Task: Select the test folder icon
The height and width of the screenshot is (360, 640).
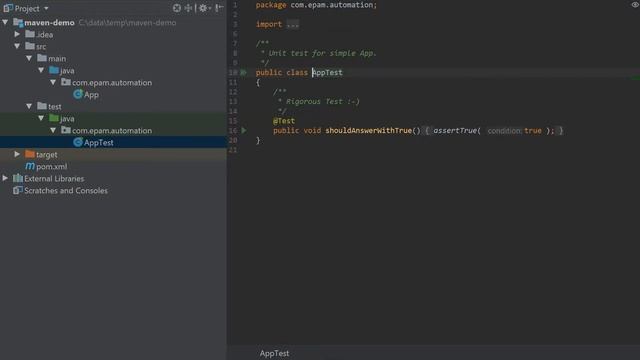Action: [42, 106]
